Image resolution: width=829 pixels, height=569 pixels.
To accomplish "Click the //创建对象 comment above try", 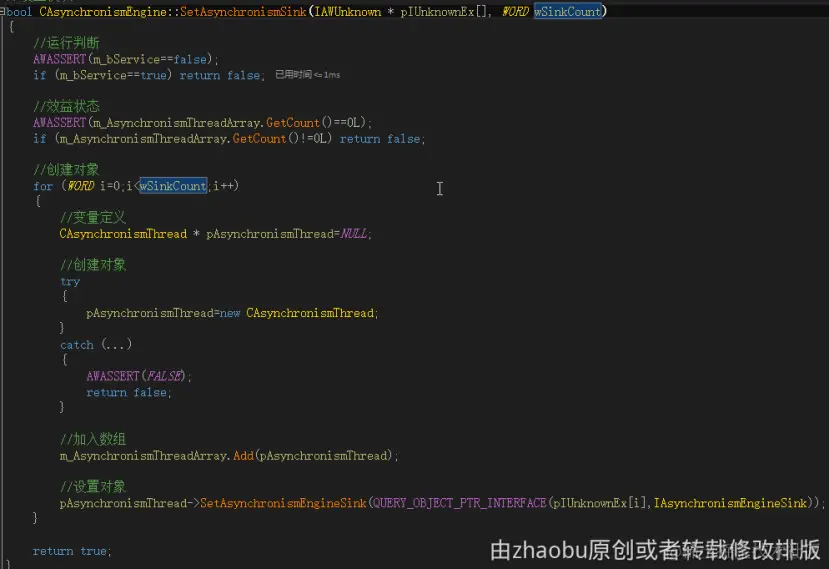I will point(93,265).
